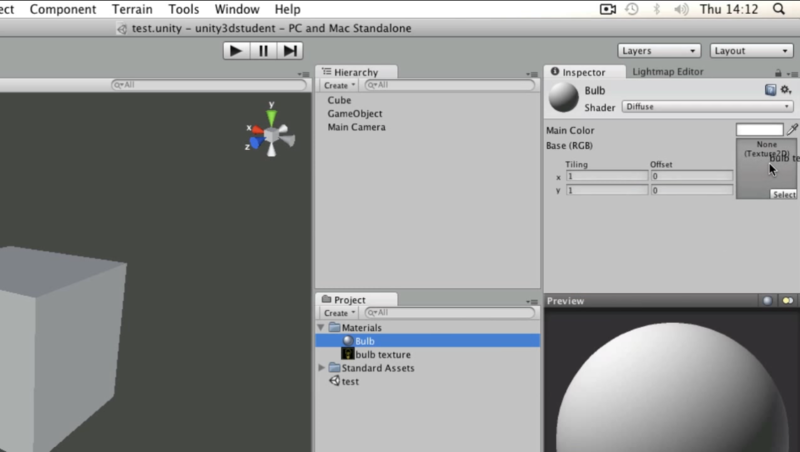Open the Window menu
Viewport: 800px width, 452px height.
pos(237,9)
